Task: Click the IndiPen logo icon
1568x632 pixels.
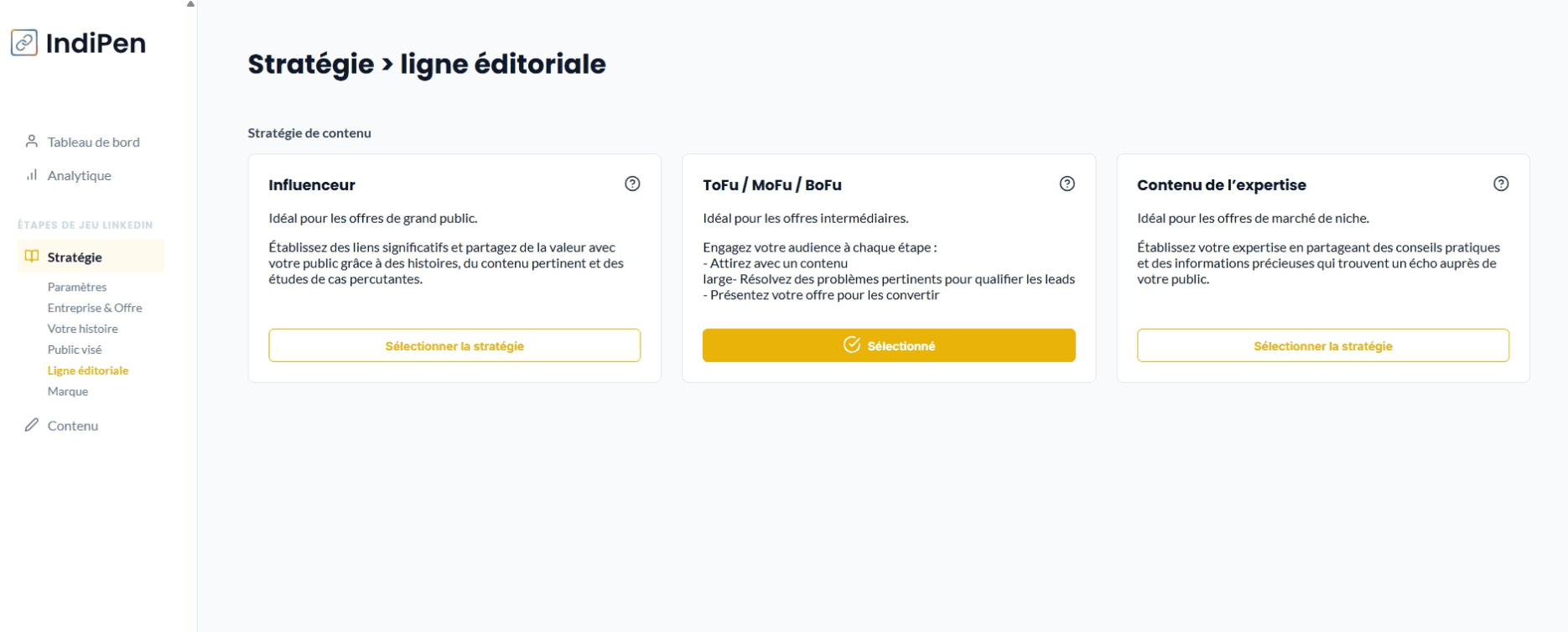Action: [x=24, y=43]
